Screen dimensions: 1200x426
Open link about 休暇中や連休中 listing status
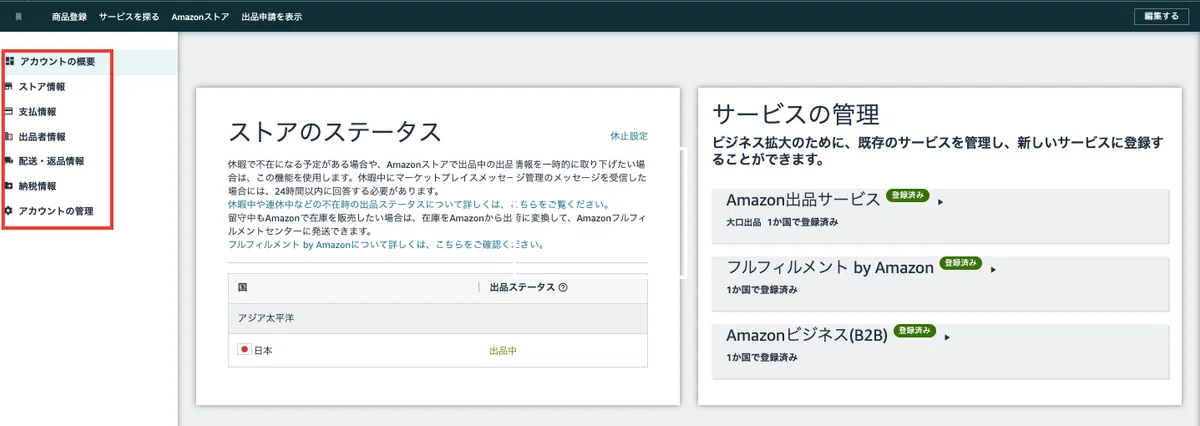pyautogui.click(x=419, y=204)
